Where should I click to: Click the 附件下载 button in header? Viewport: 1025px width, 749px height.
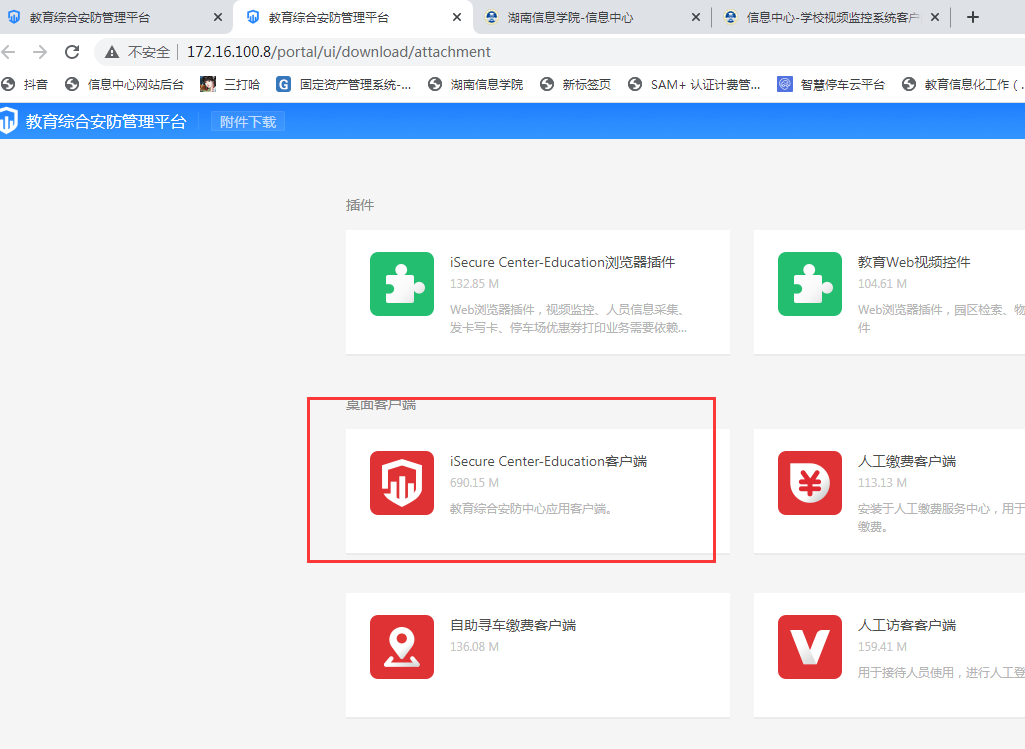pyautogui.click(x=248, y=122)
